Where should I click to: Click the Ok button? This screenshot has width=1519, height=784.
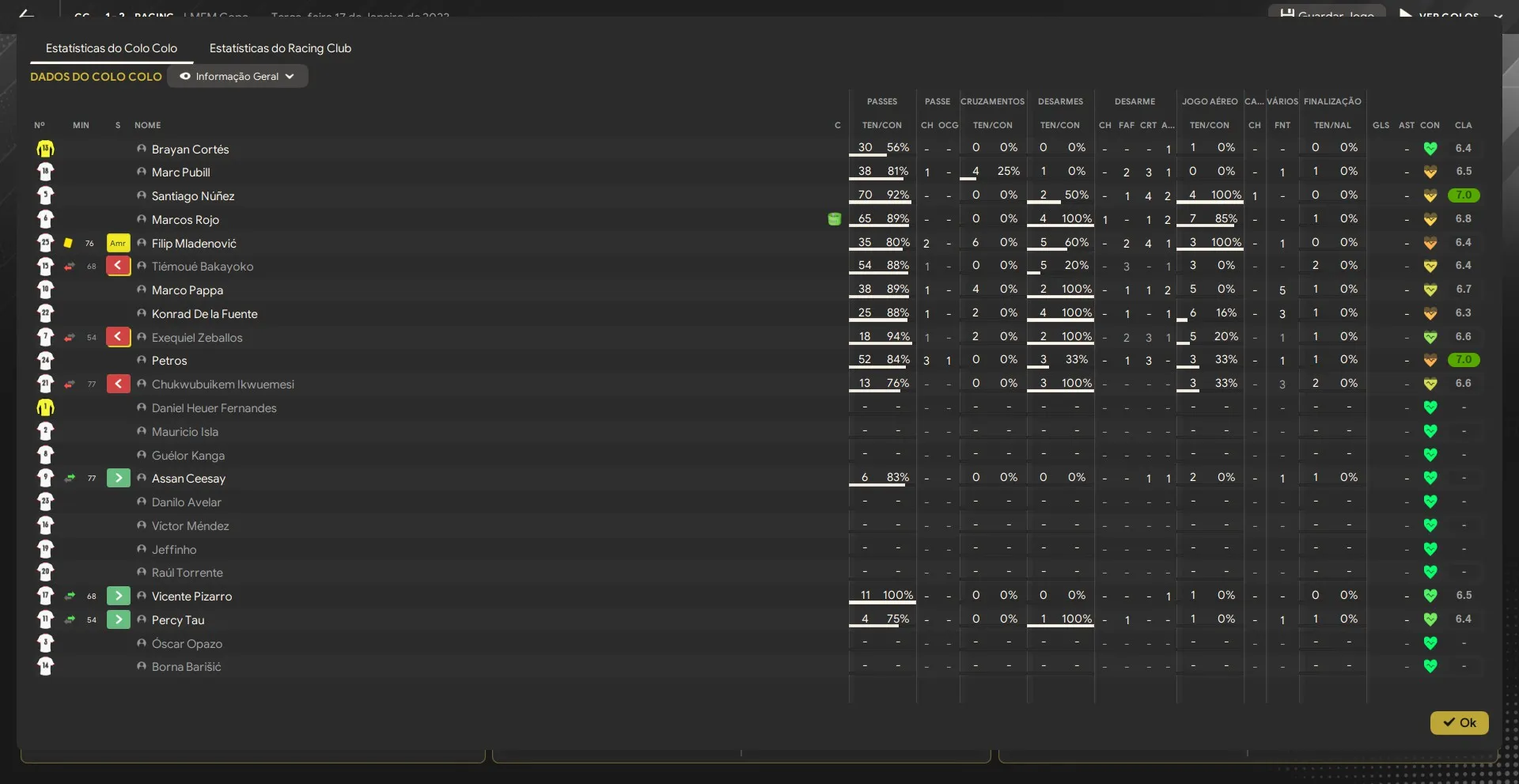tap(1459, 722)
